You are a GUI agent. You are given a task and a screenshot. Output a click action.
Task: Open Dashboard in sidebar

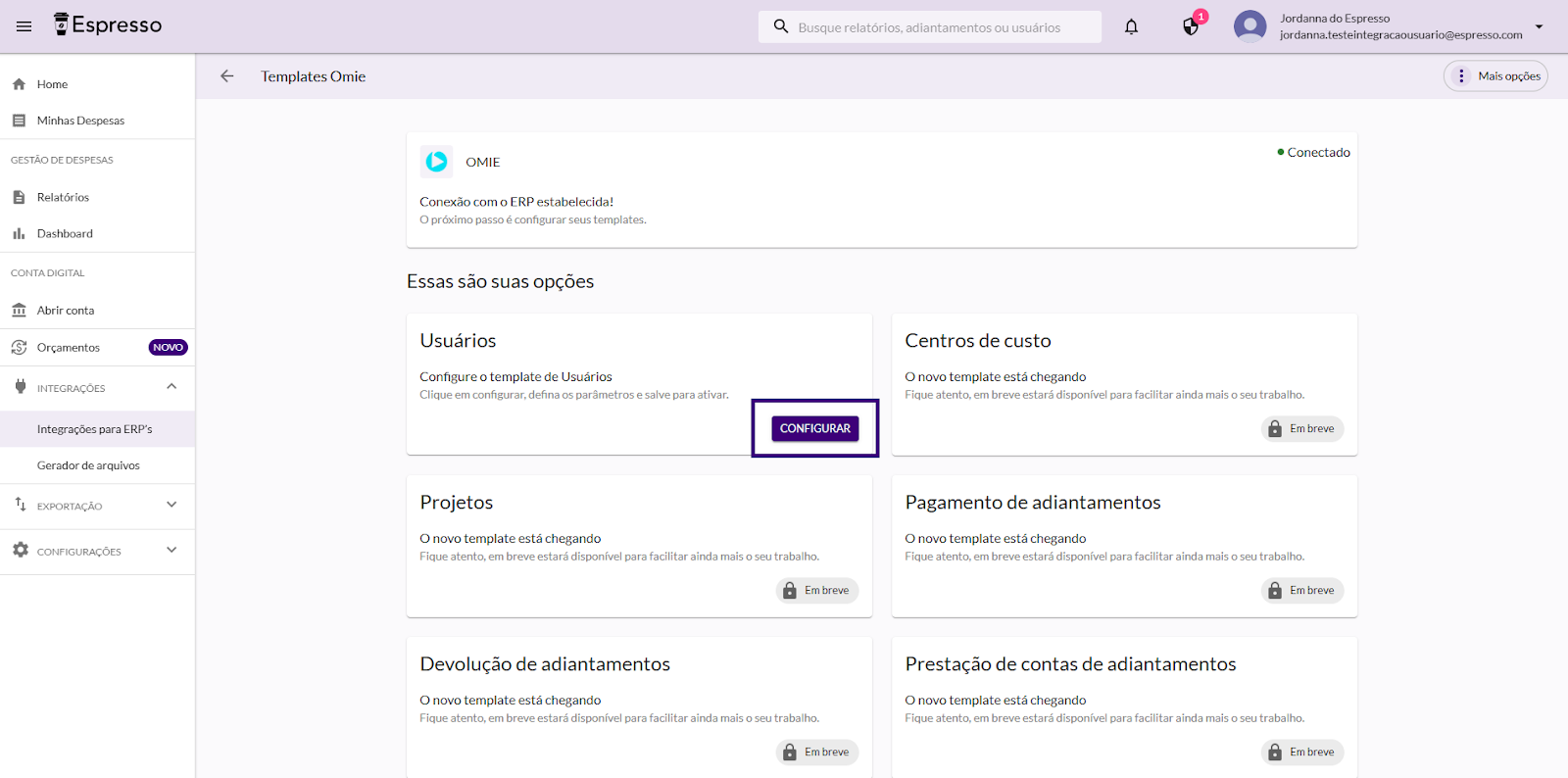pos(97,233)
